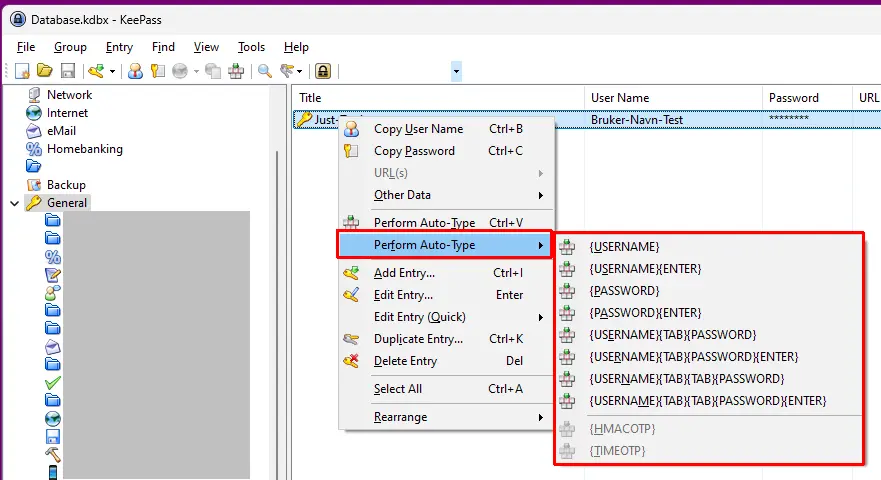
Task: Click the hammer subgroup icon
Action: coord(53,455)
